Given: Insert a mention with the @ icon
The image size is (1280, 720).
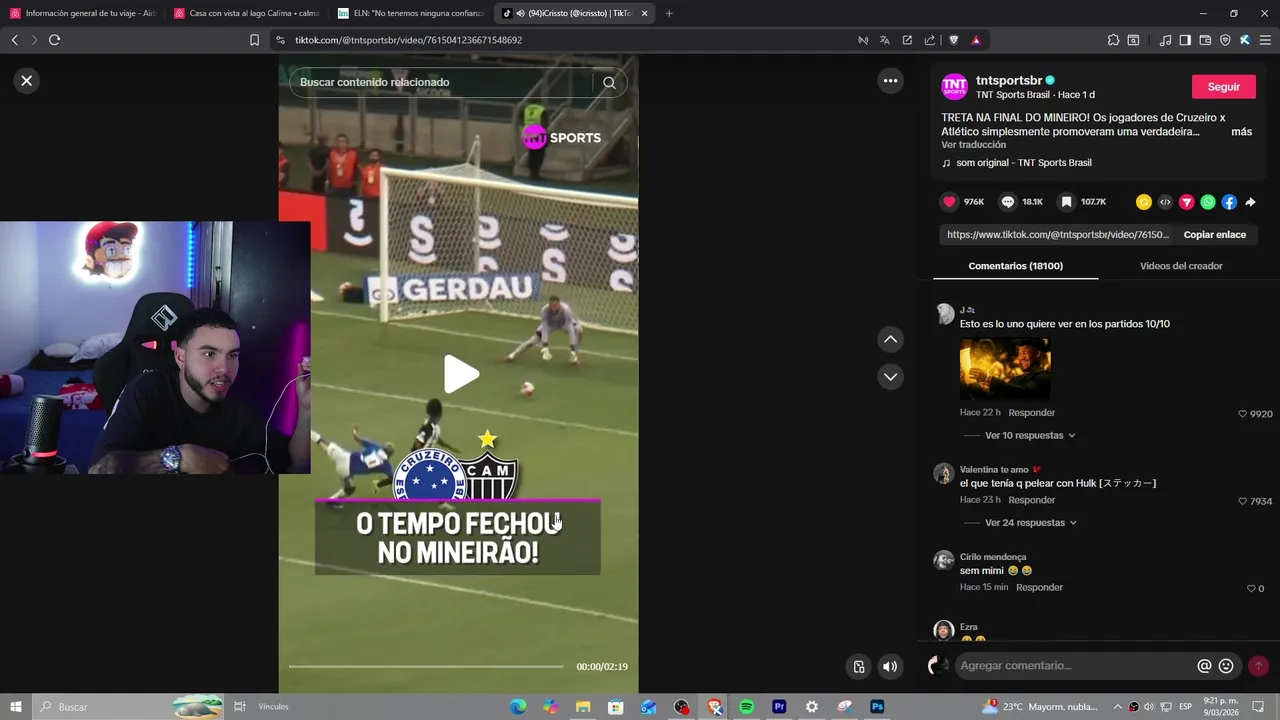Looking at the screenshot, I should [1204, 666].
